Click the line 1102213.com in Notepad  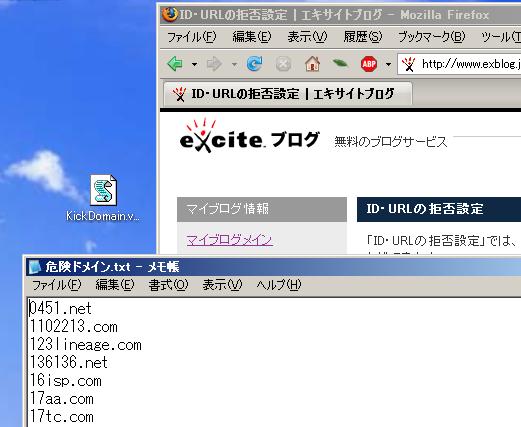73,326
